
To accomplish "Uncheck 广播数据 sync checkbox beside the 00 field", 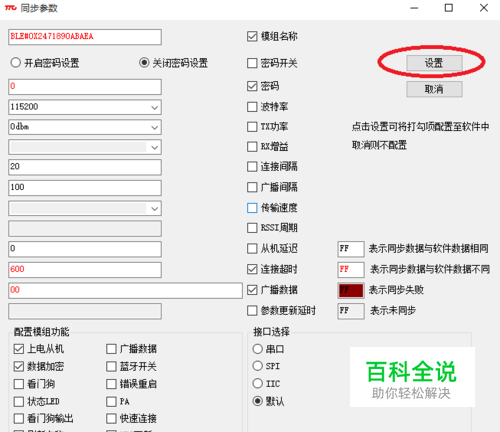I will 252,290.
